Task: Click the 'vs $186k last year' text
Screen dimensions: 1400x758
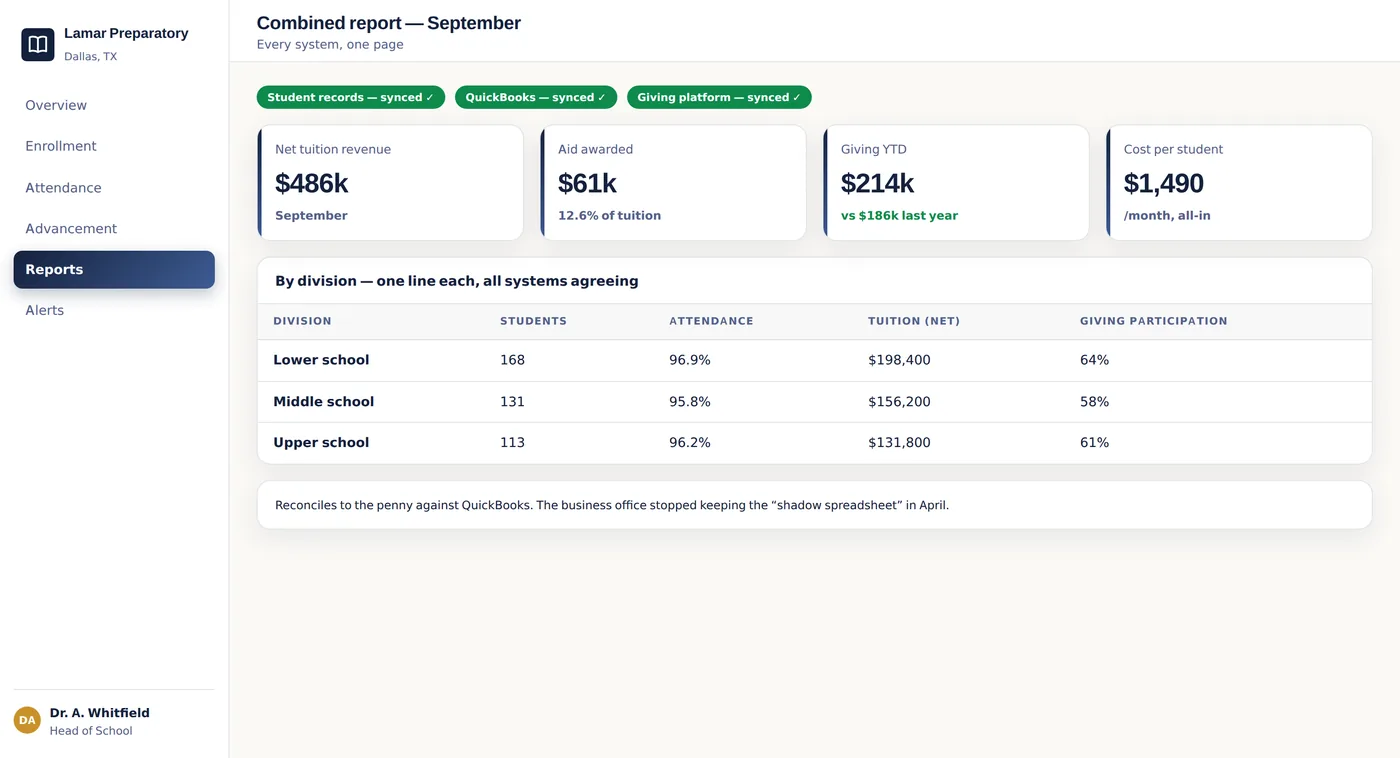Action: [x=899, y=216]
